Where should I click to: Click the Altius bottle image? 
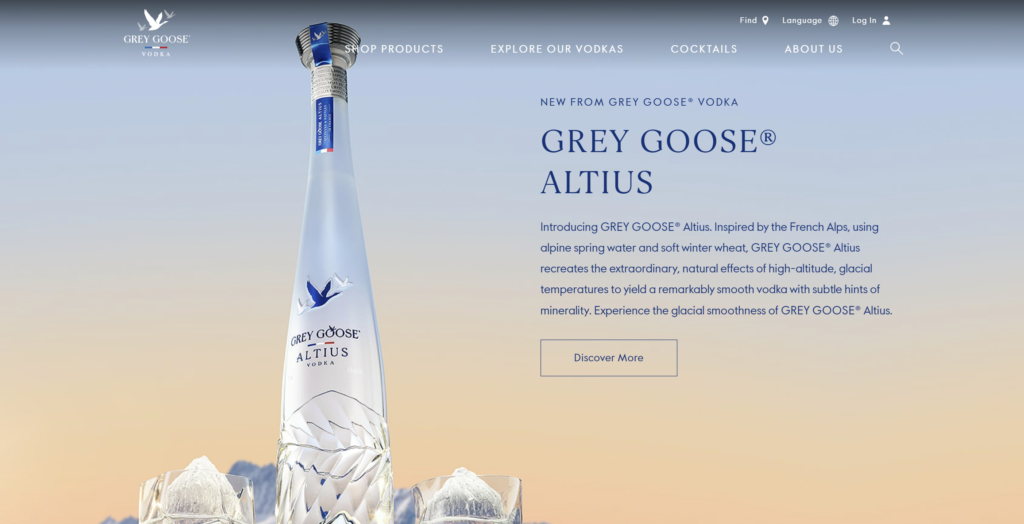coord(334,274)
